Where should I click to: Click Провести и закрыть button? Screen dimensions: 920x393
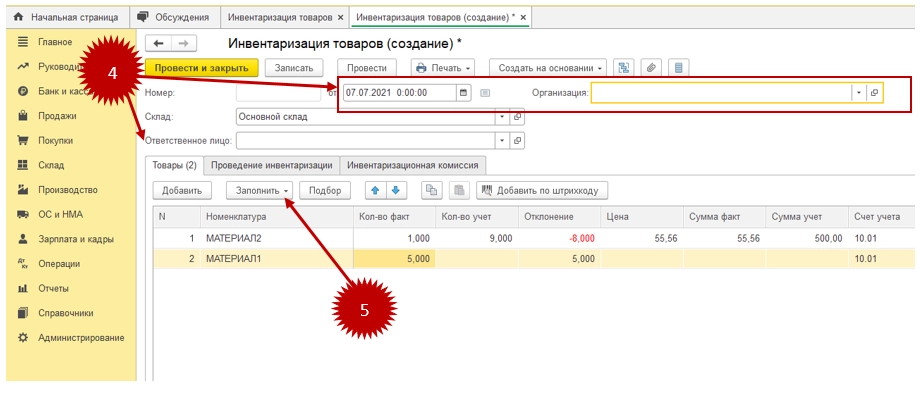[x=202, y=68]
